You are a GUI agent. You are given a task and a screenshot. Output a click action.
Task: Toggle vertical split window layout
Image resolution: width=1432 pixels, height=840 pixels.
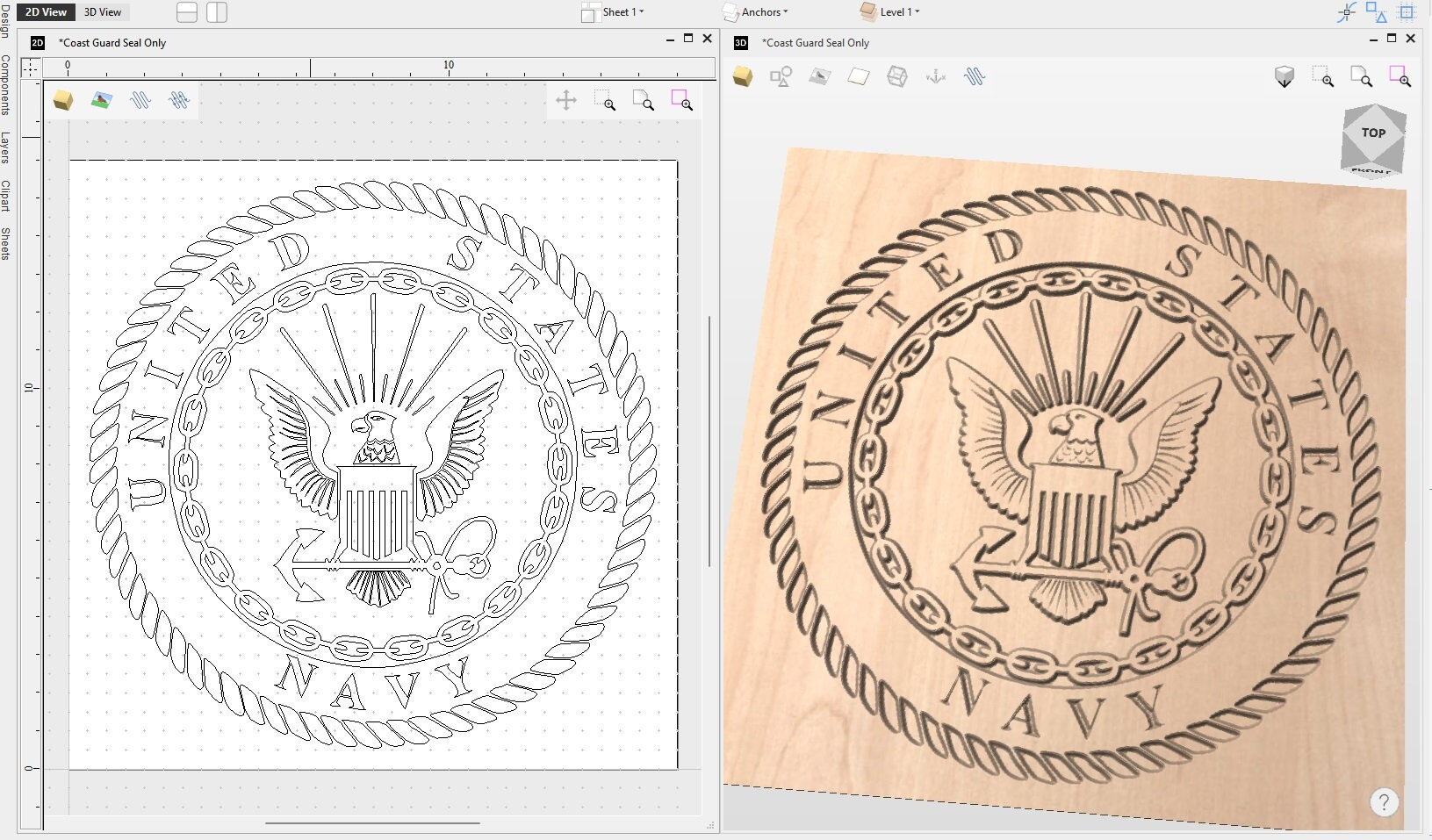tap(217, 12)
